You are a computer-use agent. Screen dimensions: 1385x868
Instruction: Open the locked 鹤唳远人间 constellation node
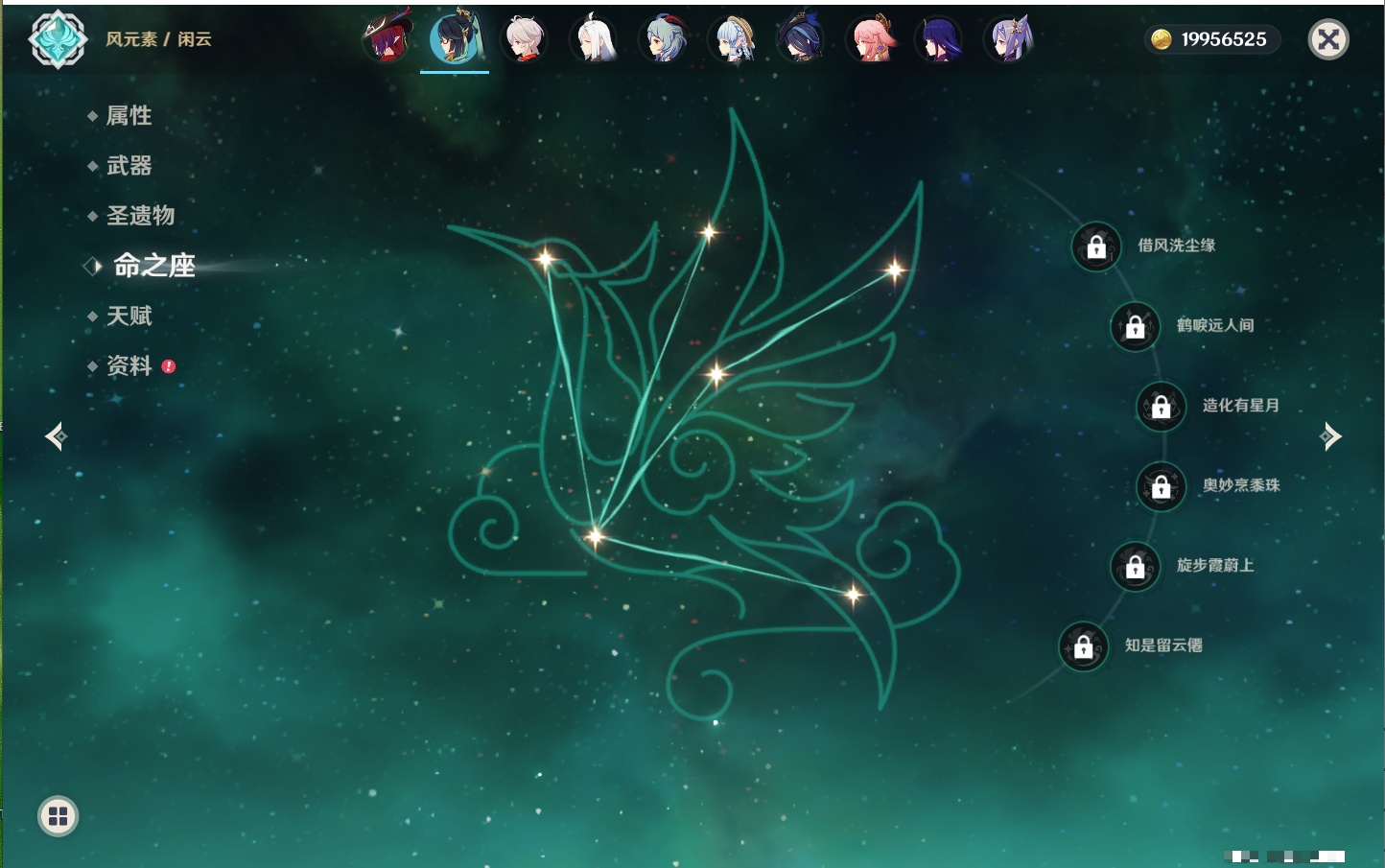pyautogui.click(x=1136, y=327)
